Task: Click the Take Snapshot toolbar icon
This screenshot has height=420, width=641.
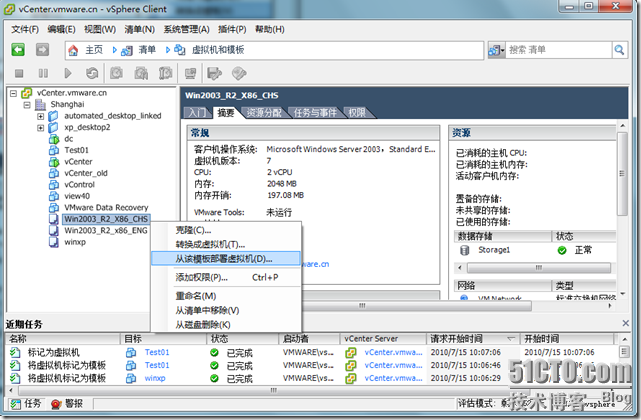Action: [x=117, y=74]
